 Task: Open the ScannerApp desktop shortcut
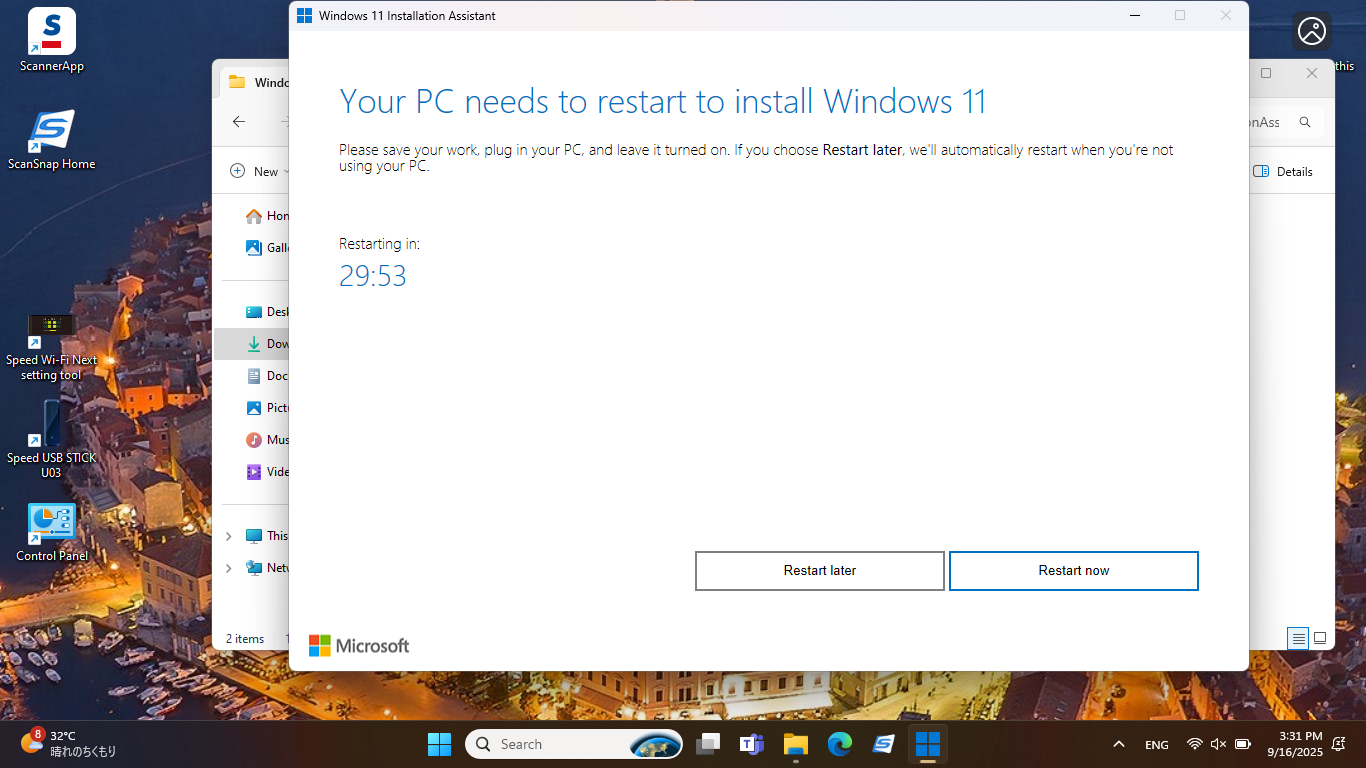click(x=52, y=40)
